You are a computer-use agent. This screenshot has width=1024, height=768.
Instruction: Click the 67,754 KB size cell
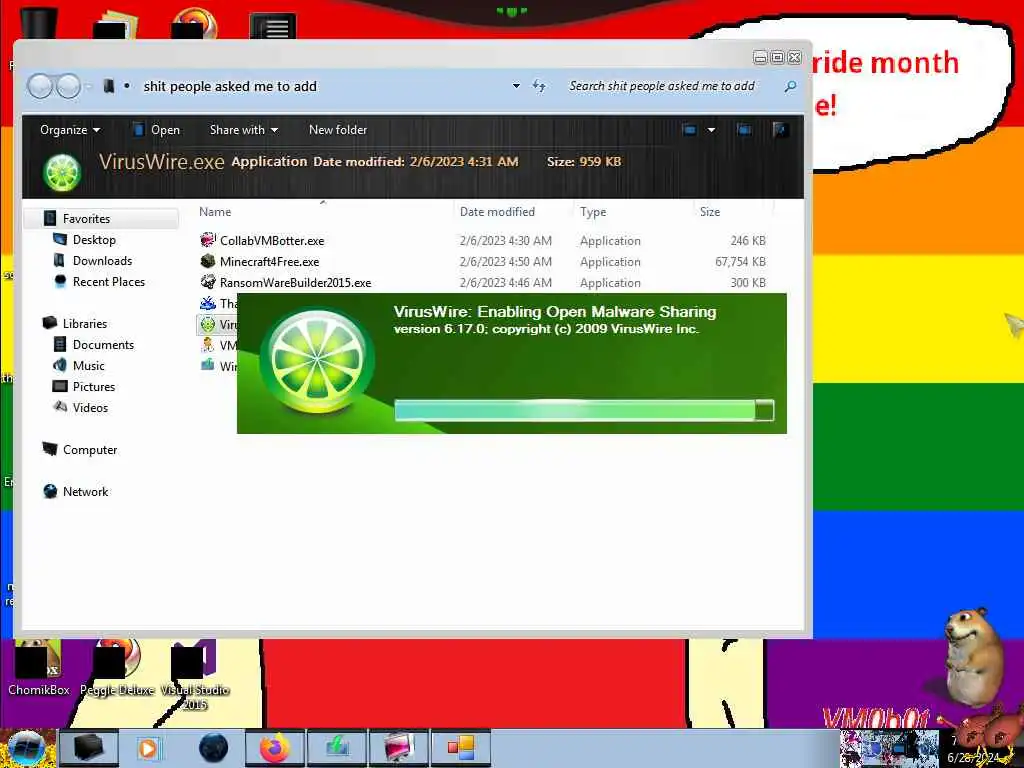point(740,262)
